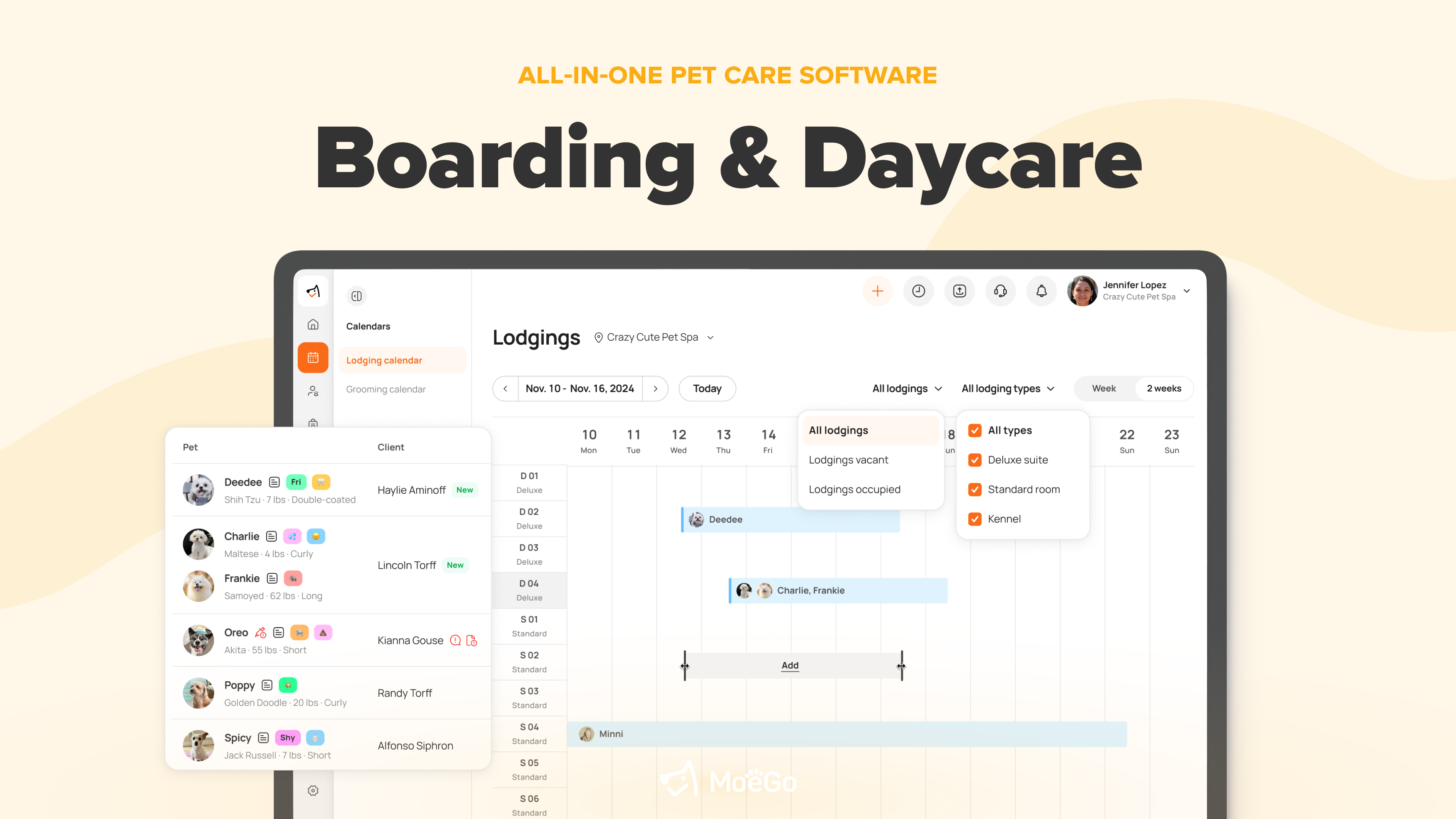This screenshot has width=1456, height=819.
Task: Open the headset support icon
Action: point(1001,291)
